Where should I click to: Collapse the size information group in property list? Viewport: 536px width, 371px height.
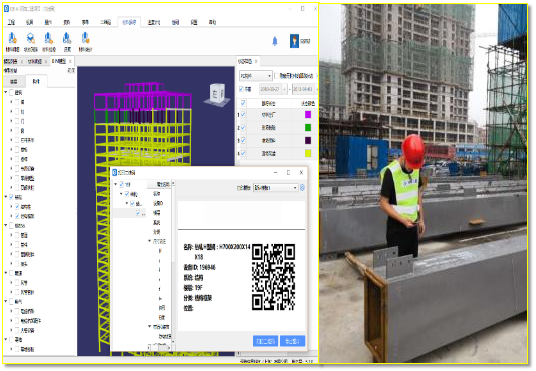tap(149, 241)
